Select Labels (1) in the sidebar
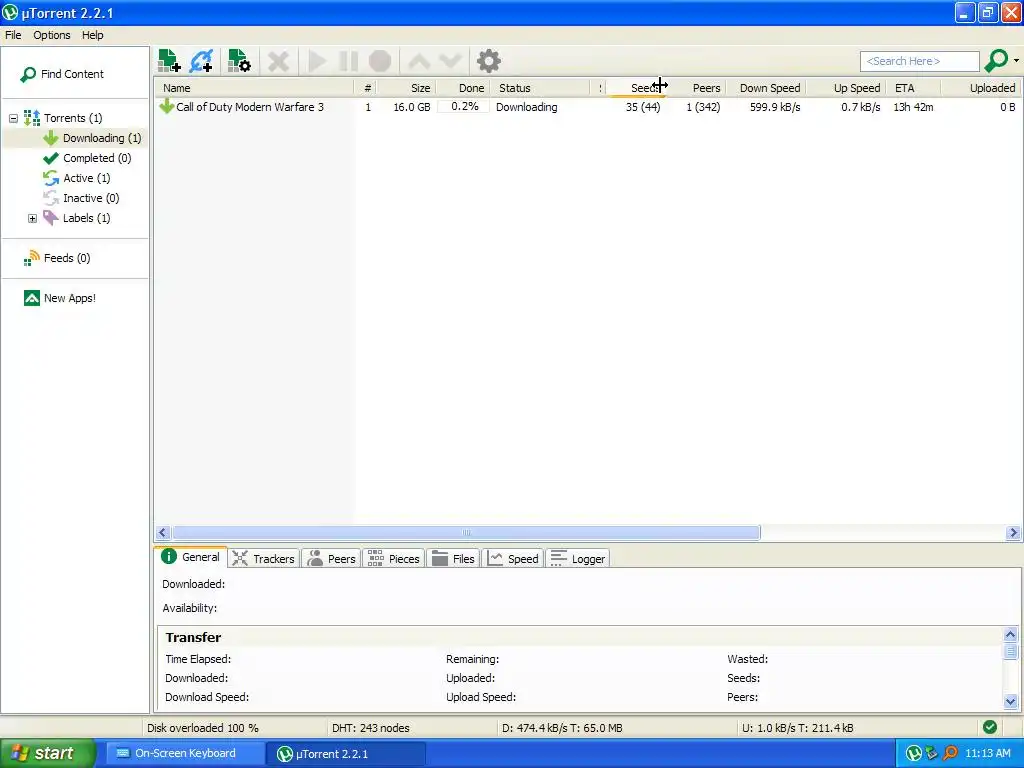1024x768 pixels. click(76, 218)
